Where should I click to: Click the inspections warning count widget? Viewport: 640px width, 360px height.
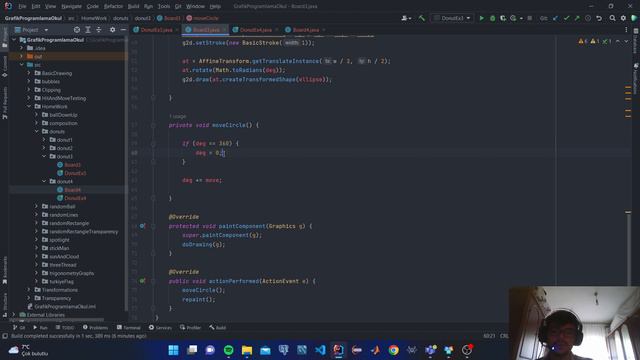[594, 41]
